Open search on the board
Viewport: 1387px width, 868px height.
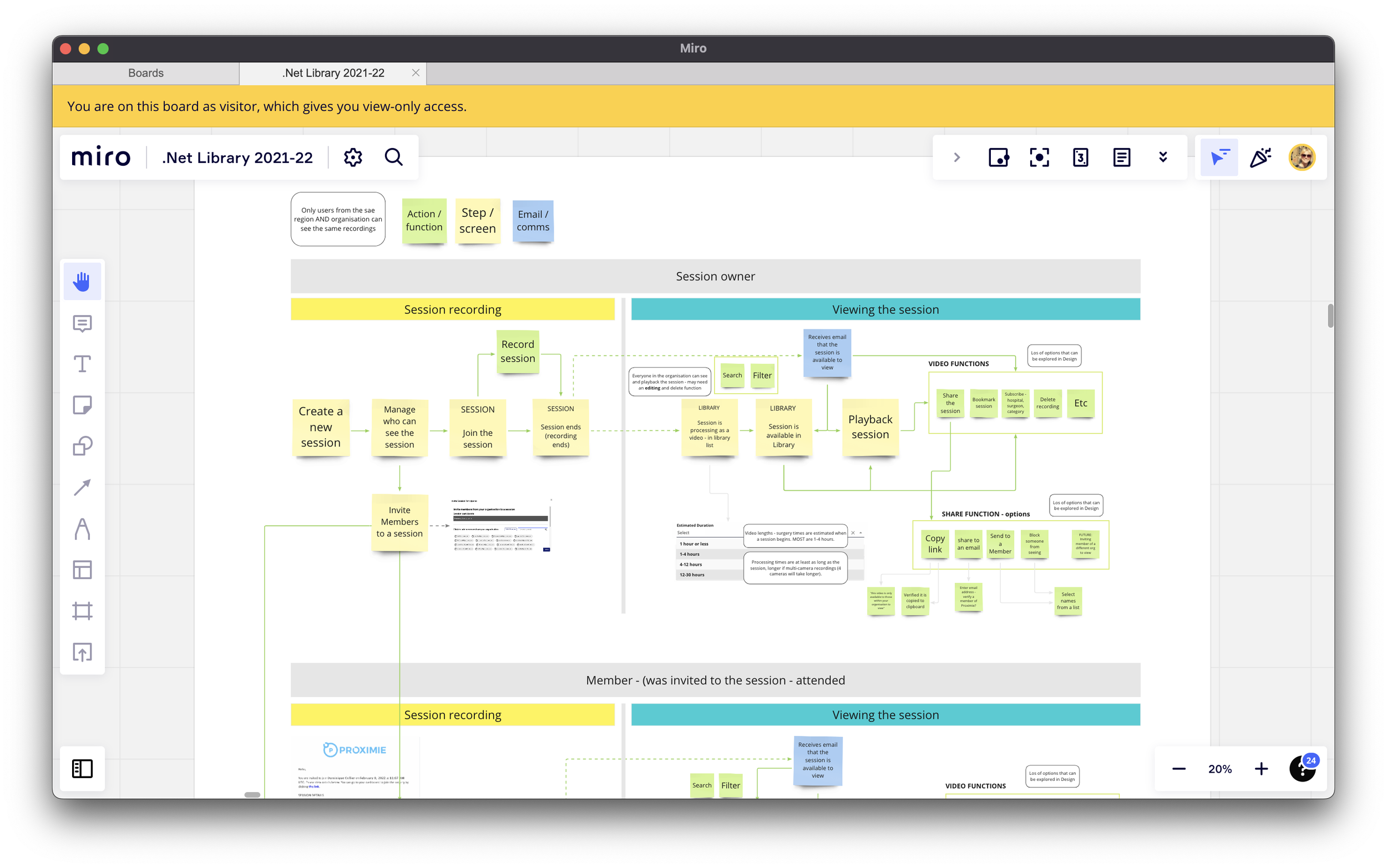[x=394, y=158]
